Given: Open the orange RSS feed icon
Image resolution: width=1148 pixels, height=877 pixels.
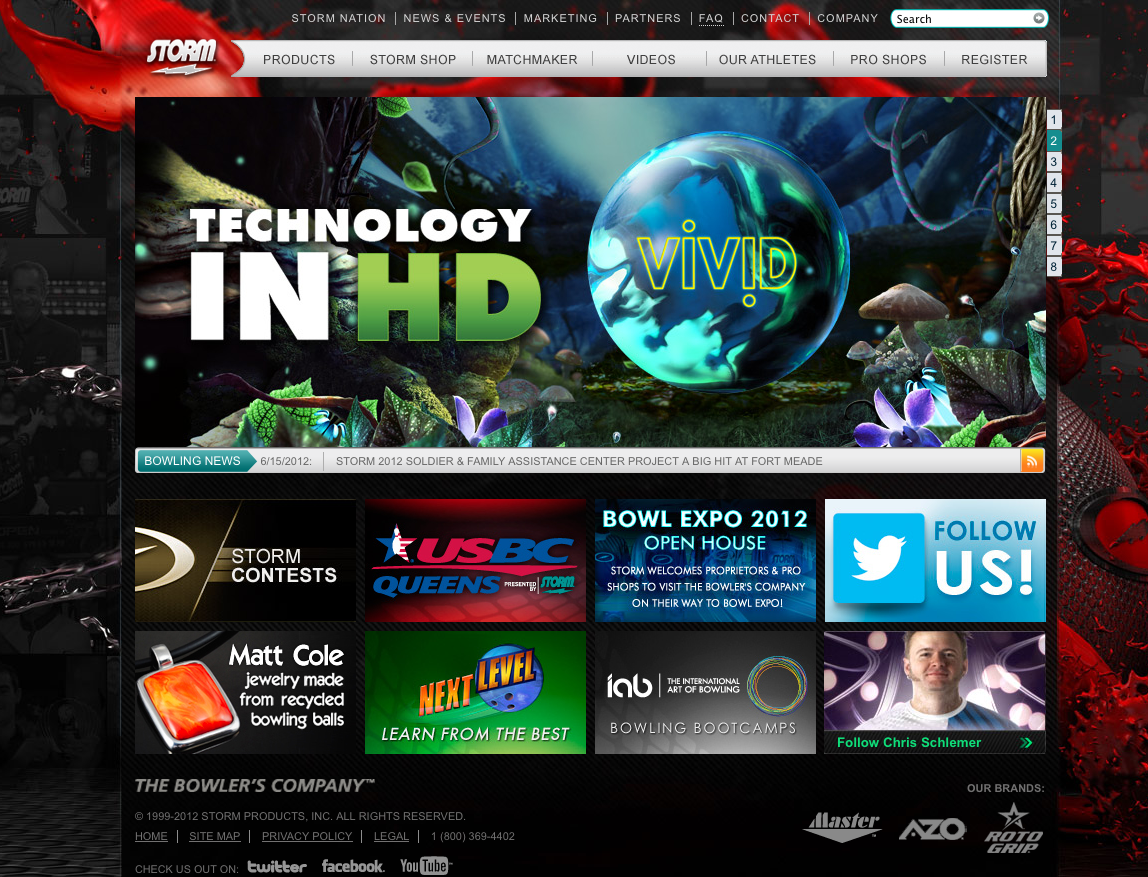Looking at the screenshot, I should click(1032, 460).
